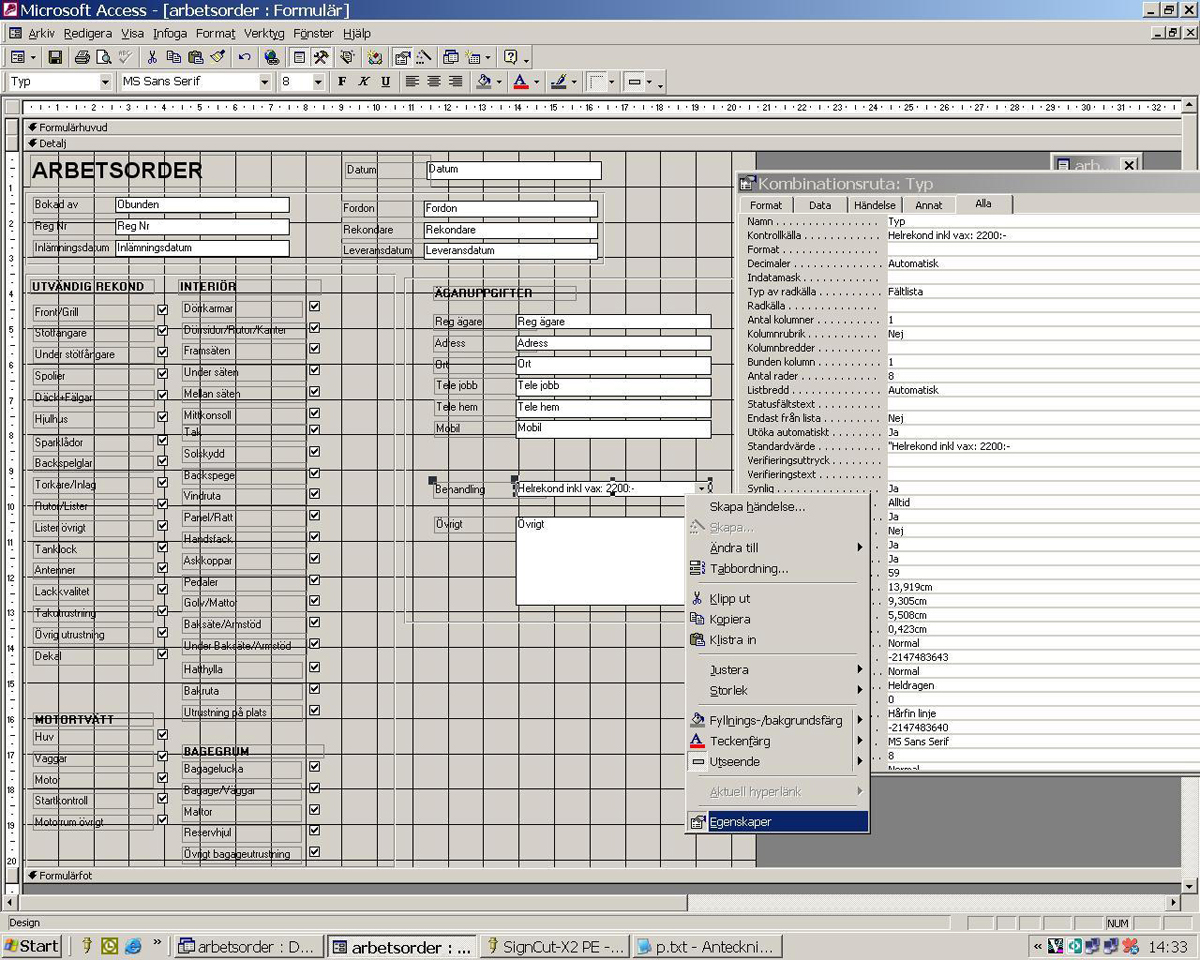
Task: Click the Build wand icon
Action: point(423,58)
